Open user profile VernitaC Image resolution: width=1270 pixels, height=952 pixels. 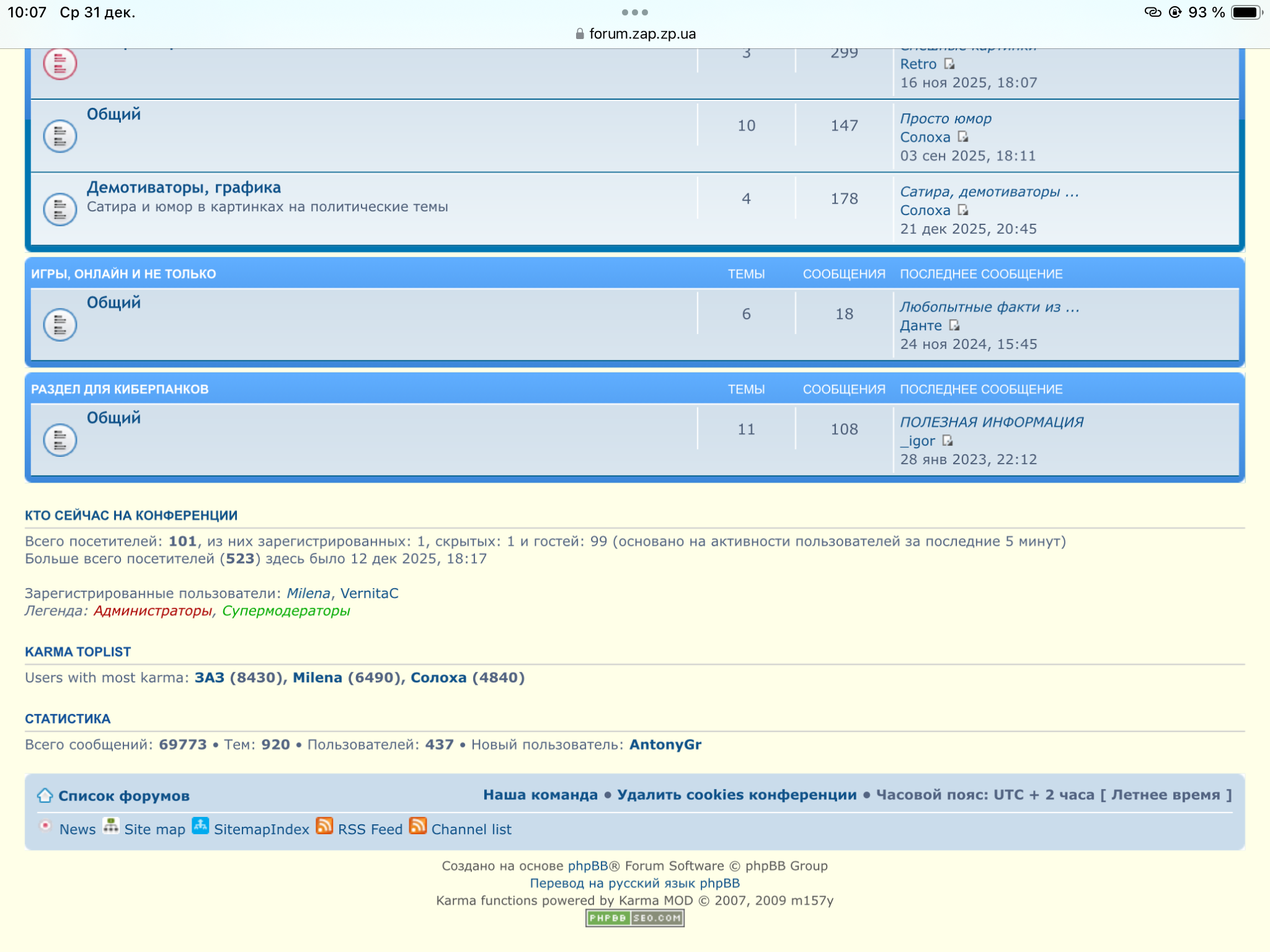pyautogui.click(x=369, y=593)
